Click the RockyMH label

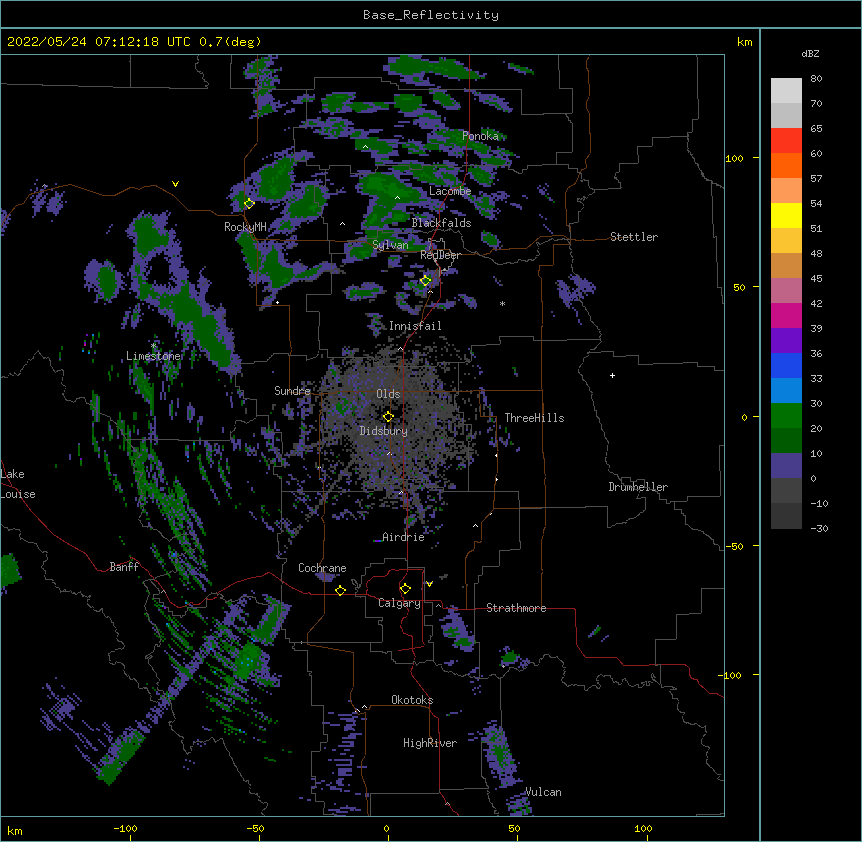point(245,227)
